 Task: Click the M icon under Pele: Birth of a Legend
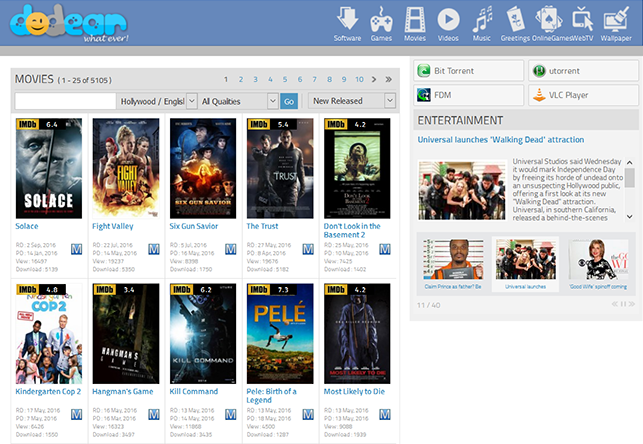pos(308,414)
